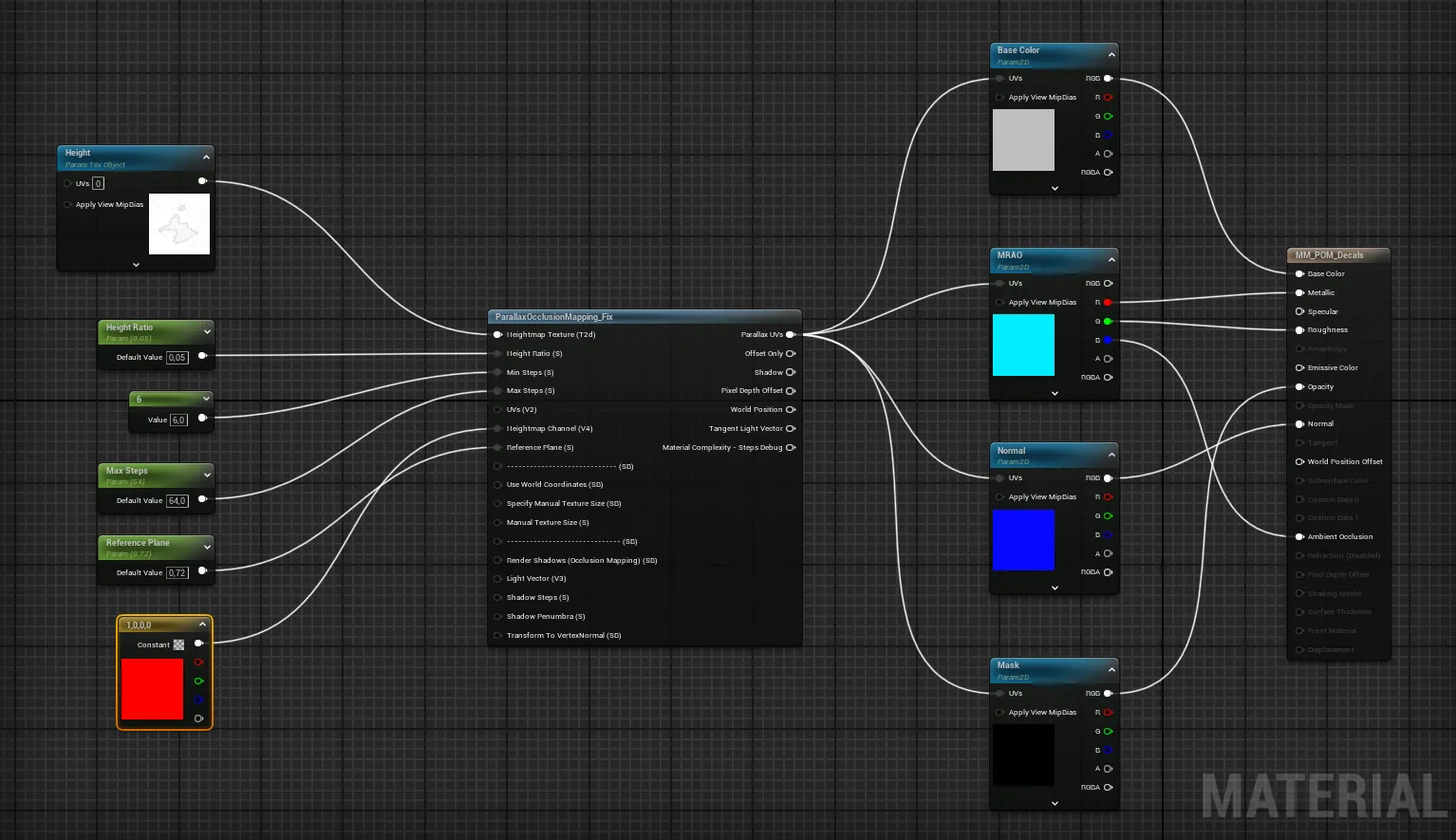The width and height of the screenshot is (1456, 840).
Task: Click the red color swatch on the 1,0,0,0 constant node
Action: click(x=152, y=689)
